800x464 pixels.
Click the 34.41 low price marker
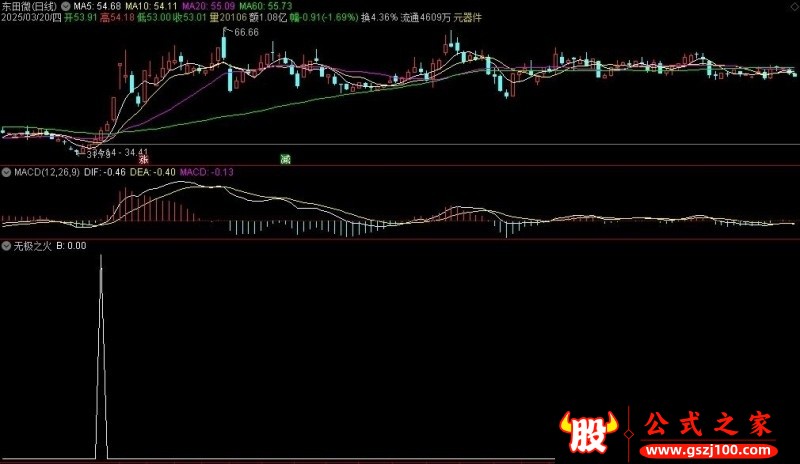pyautogui.click(x=136, y=153)
